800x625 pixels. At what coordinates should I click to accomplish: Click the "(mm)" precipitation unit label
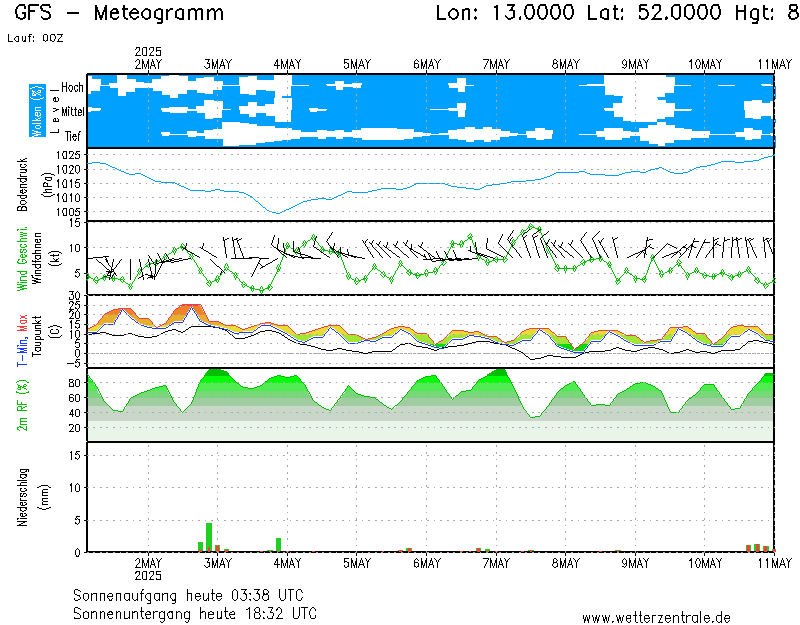[45, 497]
